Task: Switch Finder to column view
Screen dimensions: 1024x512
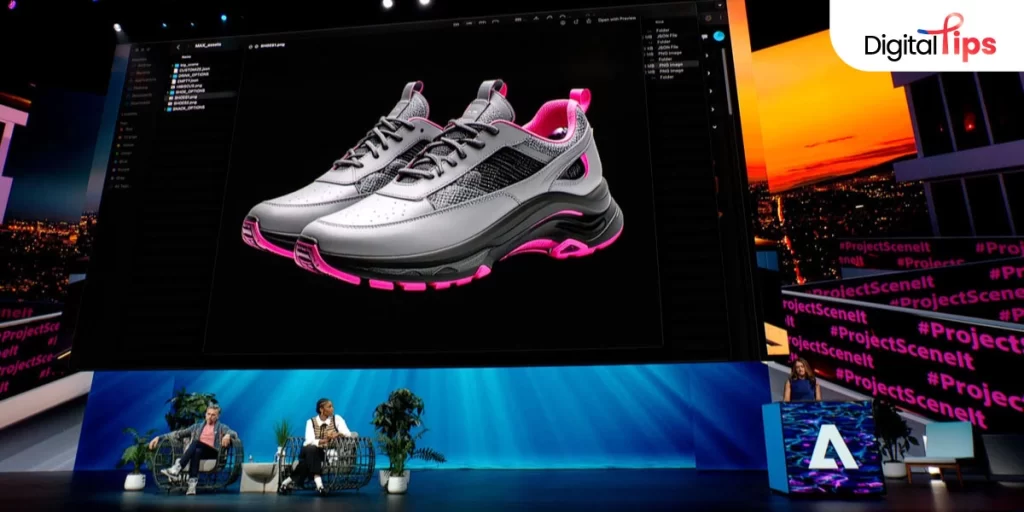Action: click(x=482, y=22)
